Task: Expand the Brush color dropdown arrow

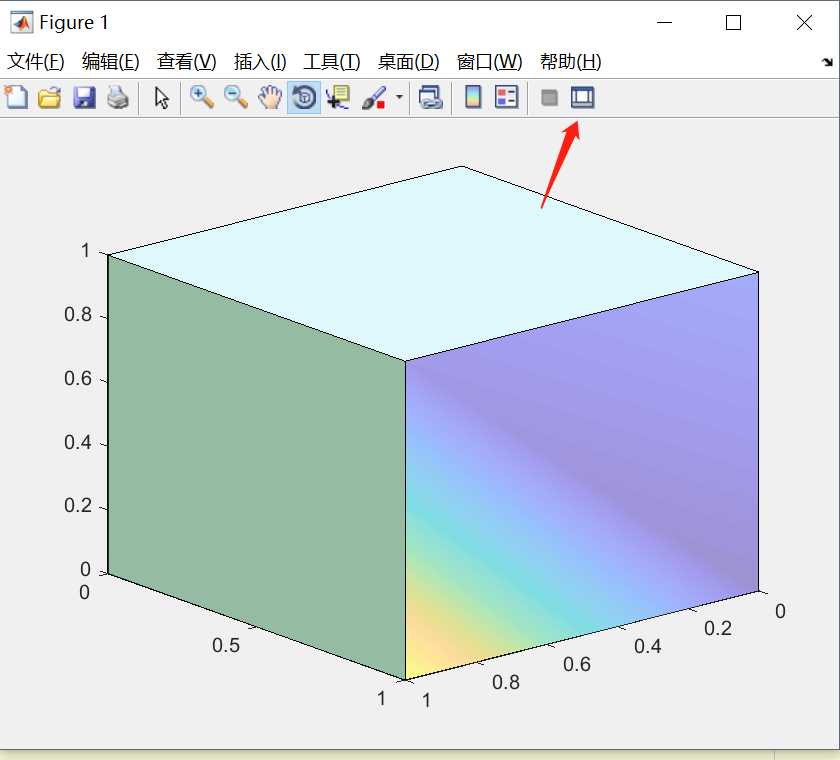Action: (399, 97)
